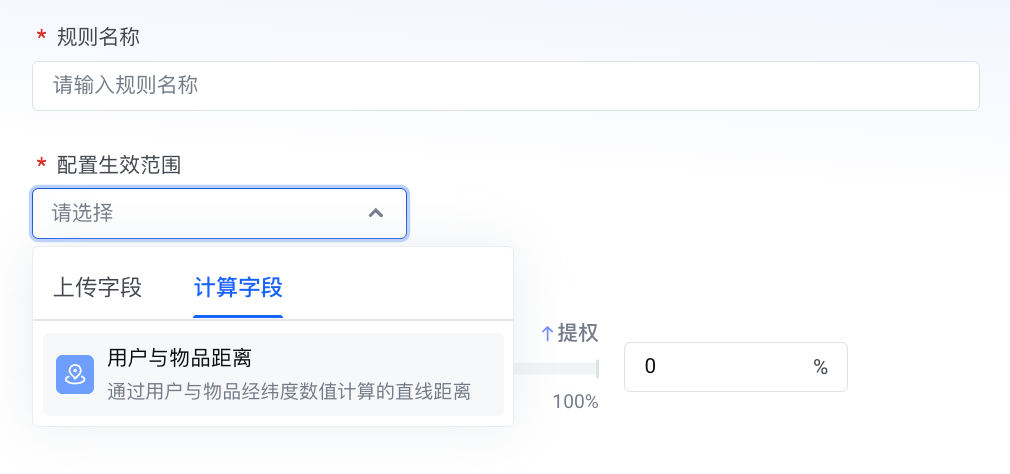Image resolution: width=1010 pixels, height=474 pixels.
Task: Click the 请选择 placeholder in the scope selector
Action: click(82, 213)
